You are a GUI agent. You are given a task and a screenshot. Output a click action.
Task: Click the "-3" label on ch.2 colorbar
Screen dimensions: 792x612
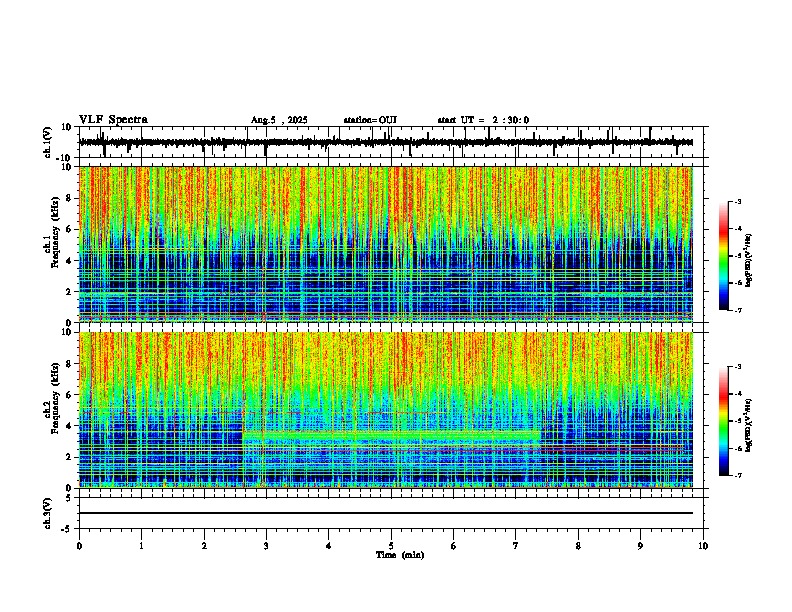pyautogui.click(x=737, y=367)
